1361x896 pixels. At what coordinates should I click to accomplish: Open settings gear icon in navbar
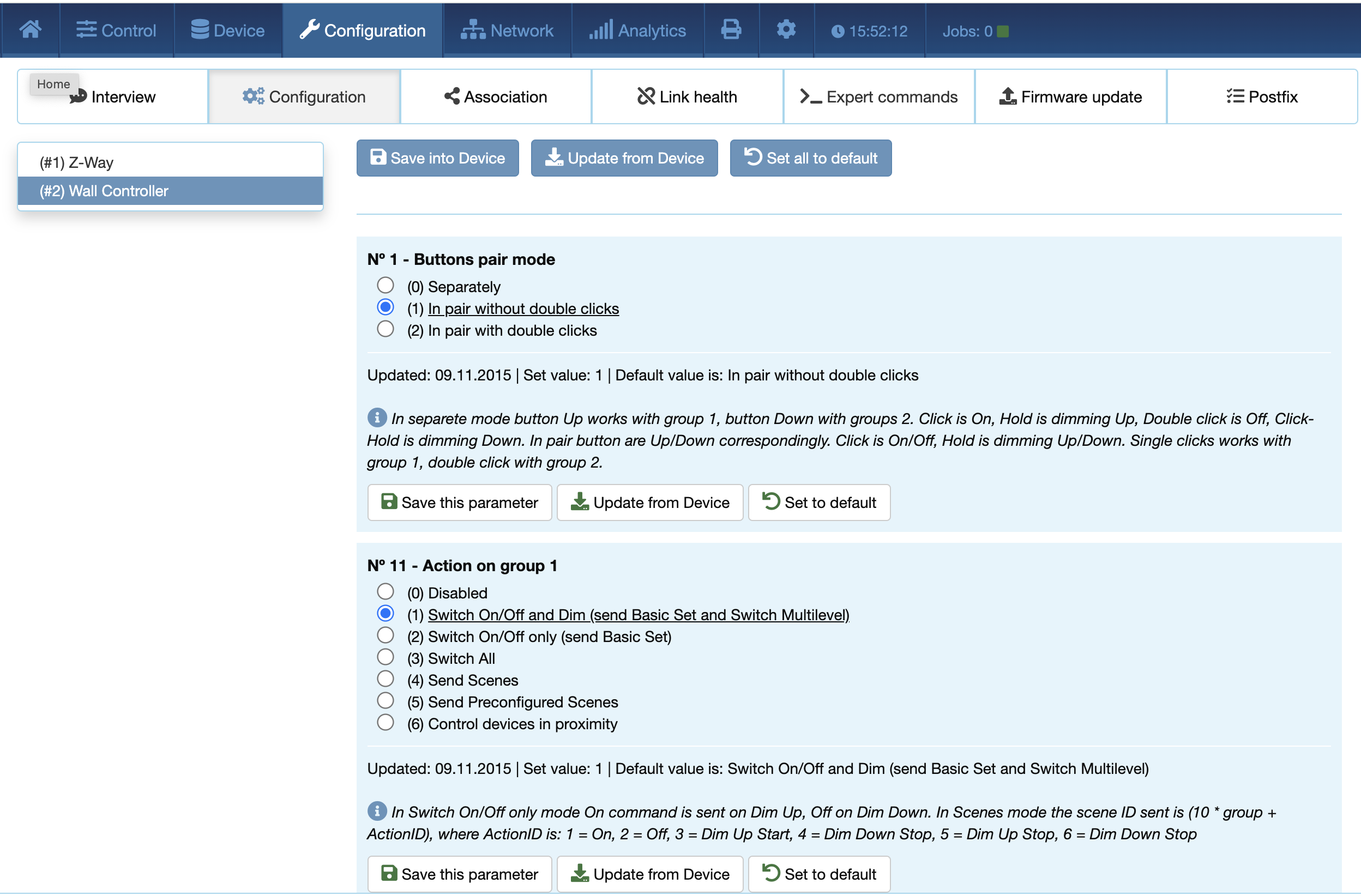point(786,30)
